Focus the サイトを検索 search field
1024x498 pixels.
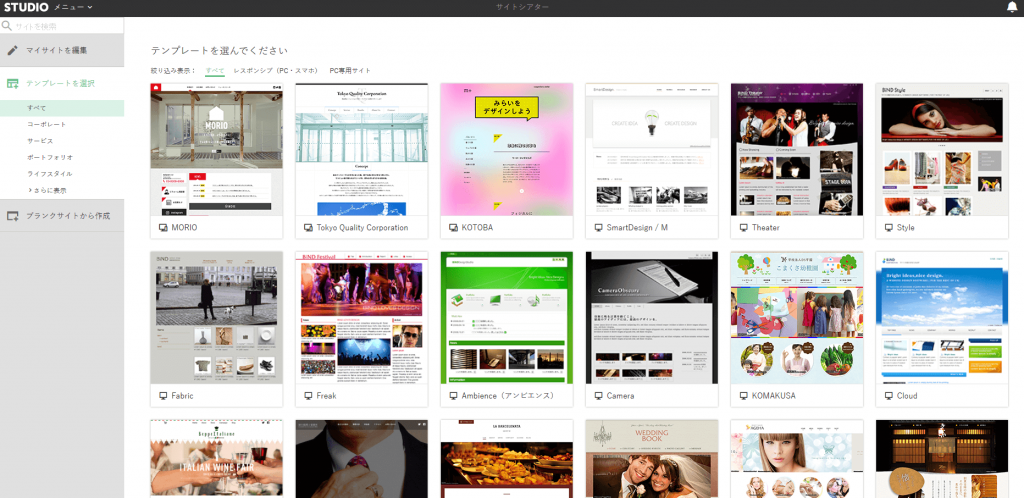tap(62, 26)
